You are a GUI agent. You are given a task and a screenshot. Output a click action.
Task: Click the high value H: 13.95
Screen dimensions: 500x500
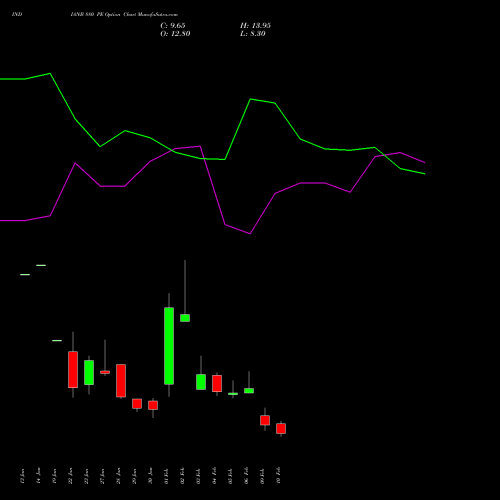coord(255,26)
